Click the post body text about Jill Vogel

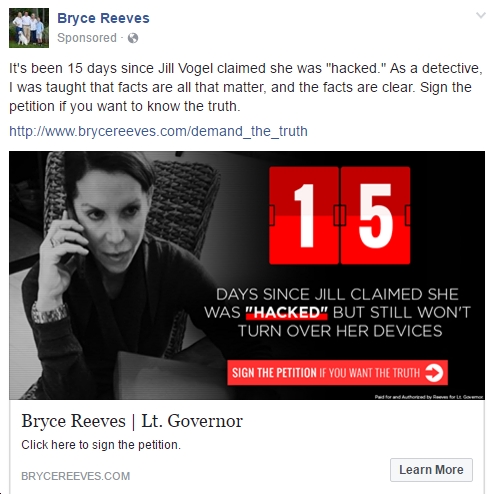coord(246,87)
